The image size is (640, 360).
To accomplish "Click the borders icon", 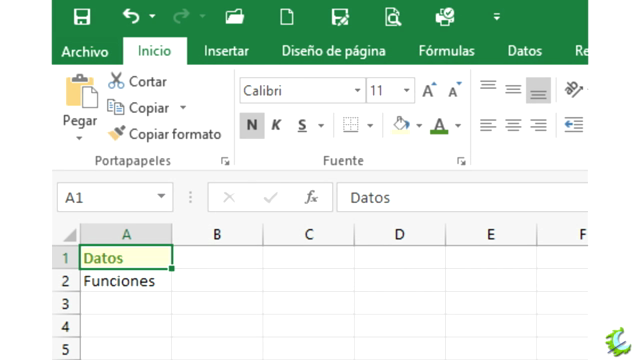I will (x=350, y=125).
